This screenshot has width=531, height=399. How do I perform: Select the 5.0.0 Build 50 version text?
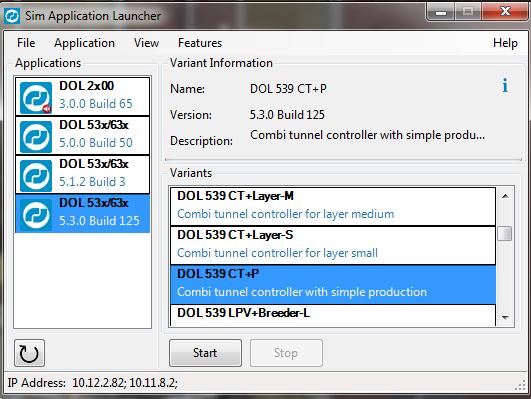(96, 143)
